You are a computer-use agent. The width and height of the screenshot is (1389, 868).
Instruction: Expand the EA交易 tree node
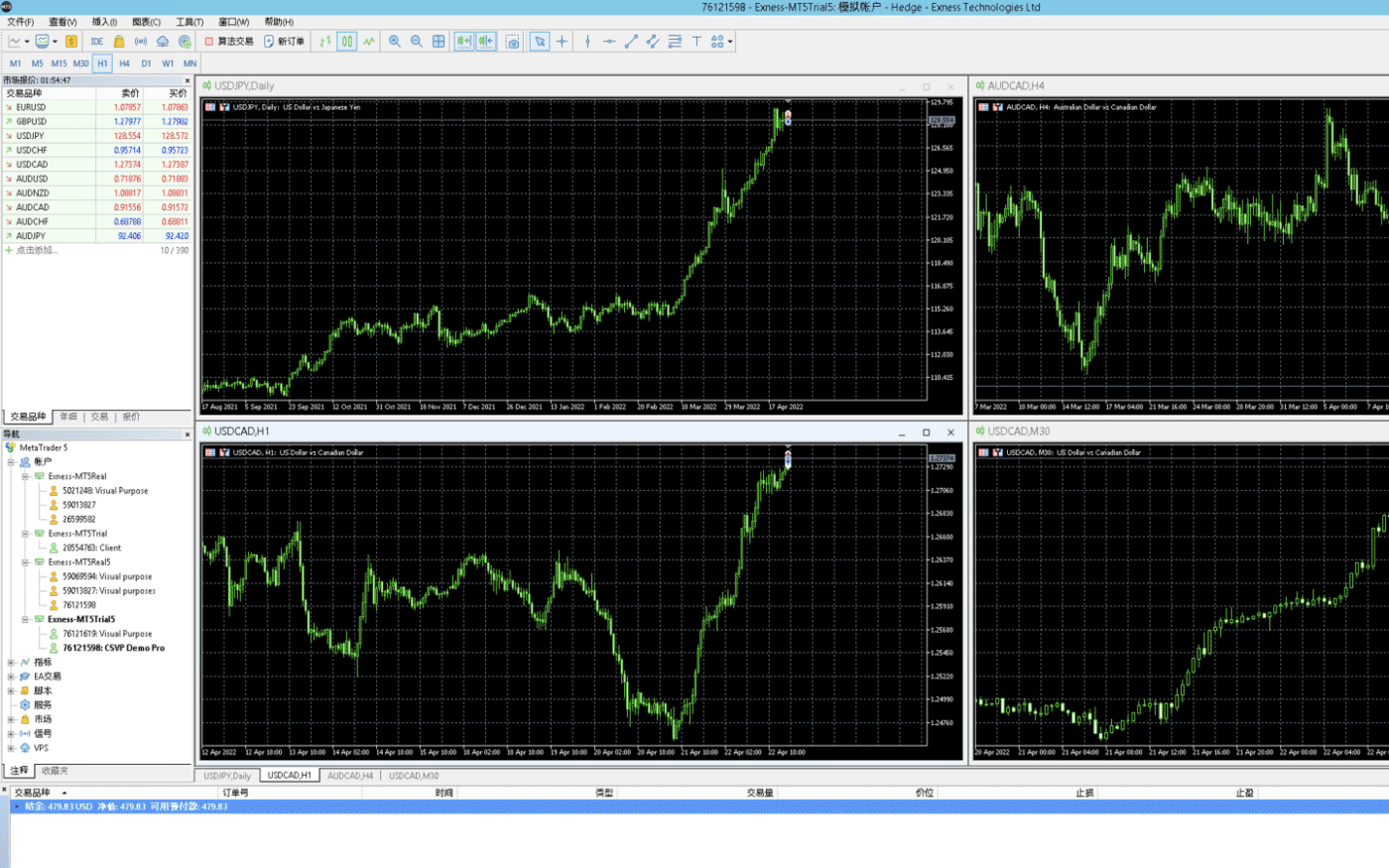(x=11, y=677)
